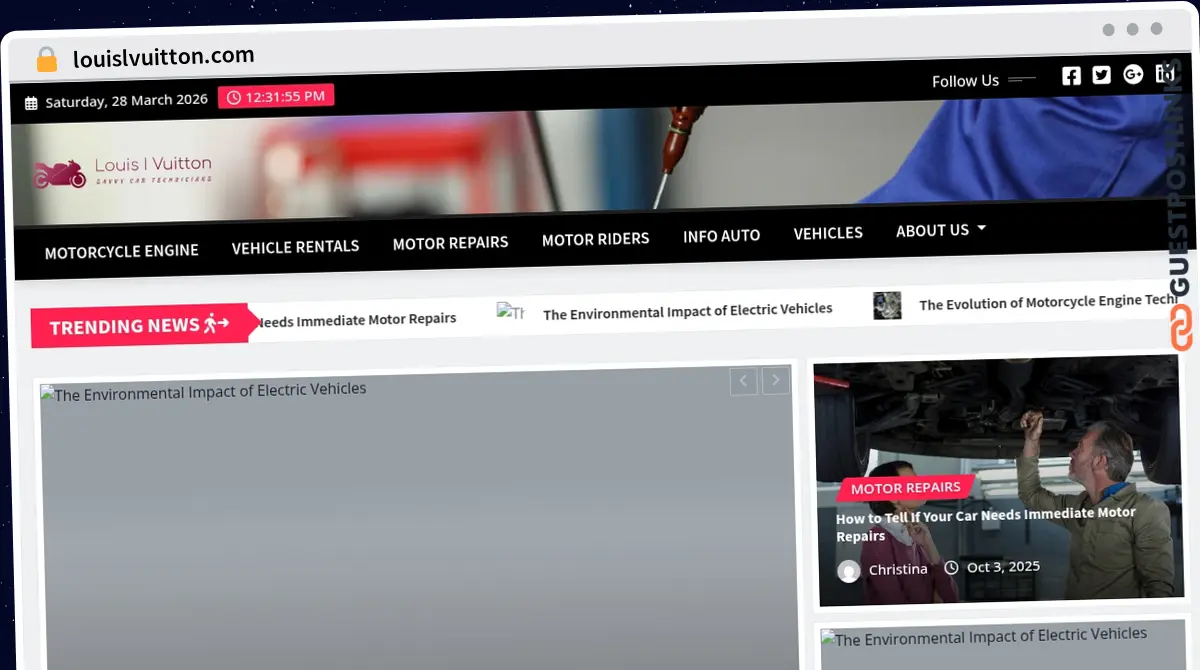1200x670 pixels.
Task: Advance to next slide arrow
Action: (x=775, y=380)
